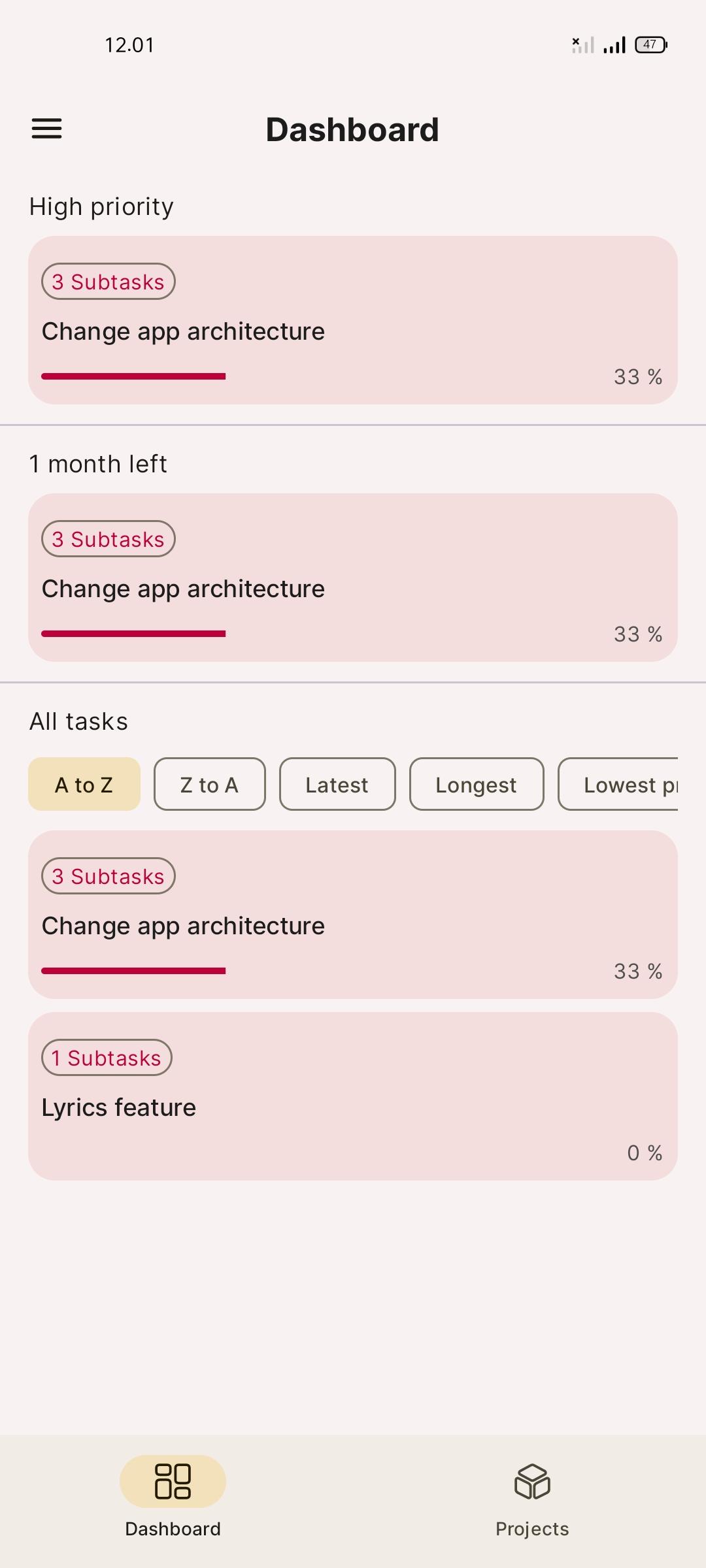Select the A to Z sort chip
Viewport: 706px width, 1568px height.
pyautogui.click(x=84, y=784)
